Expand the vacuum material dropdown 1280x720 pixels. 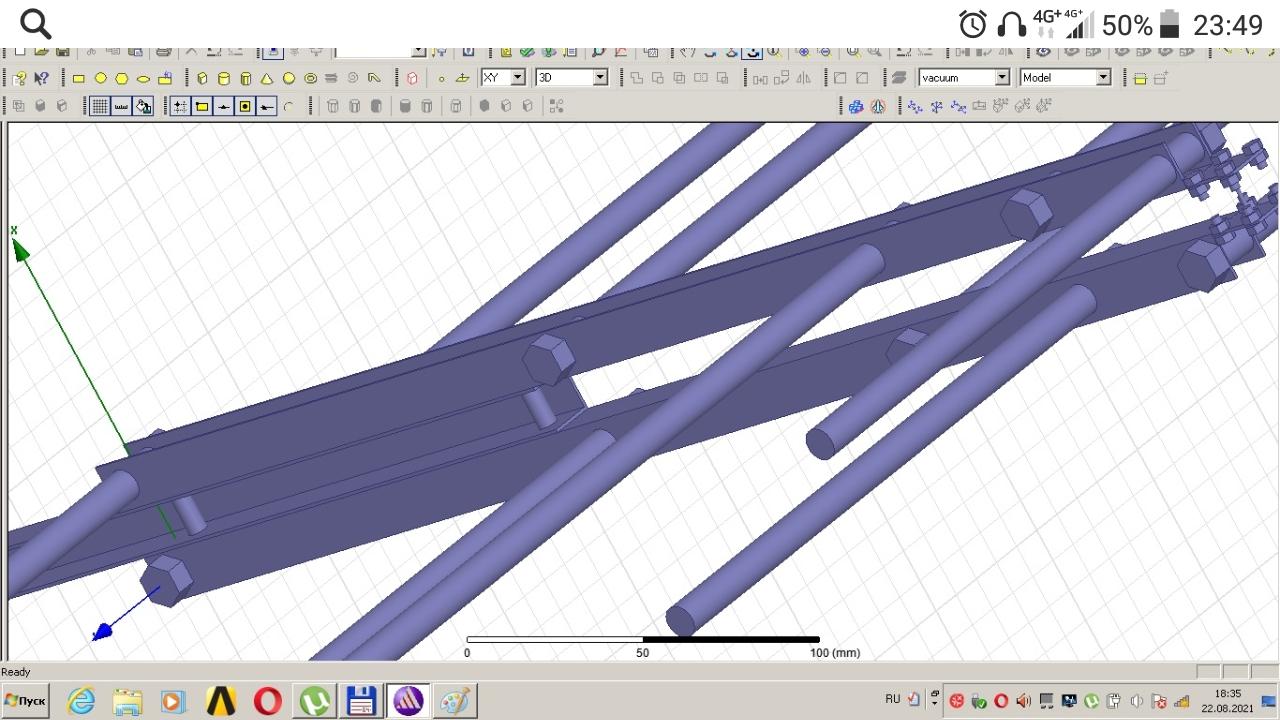(x=1001, y=78)
